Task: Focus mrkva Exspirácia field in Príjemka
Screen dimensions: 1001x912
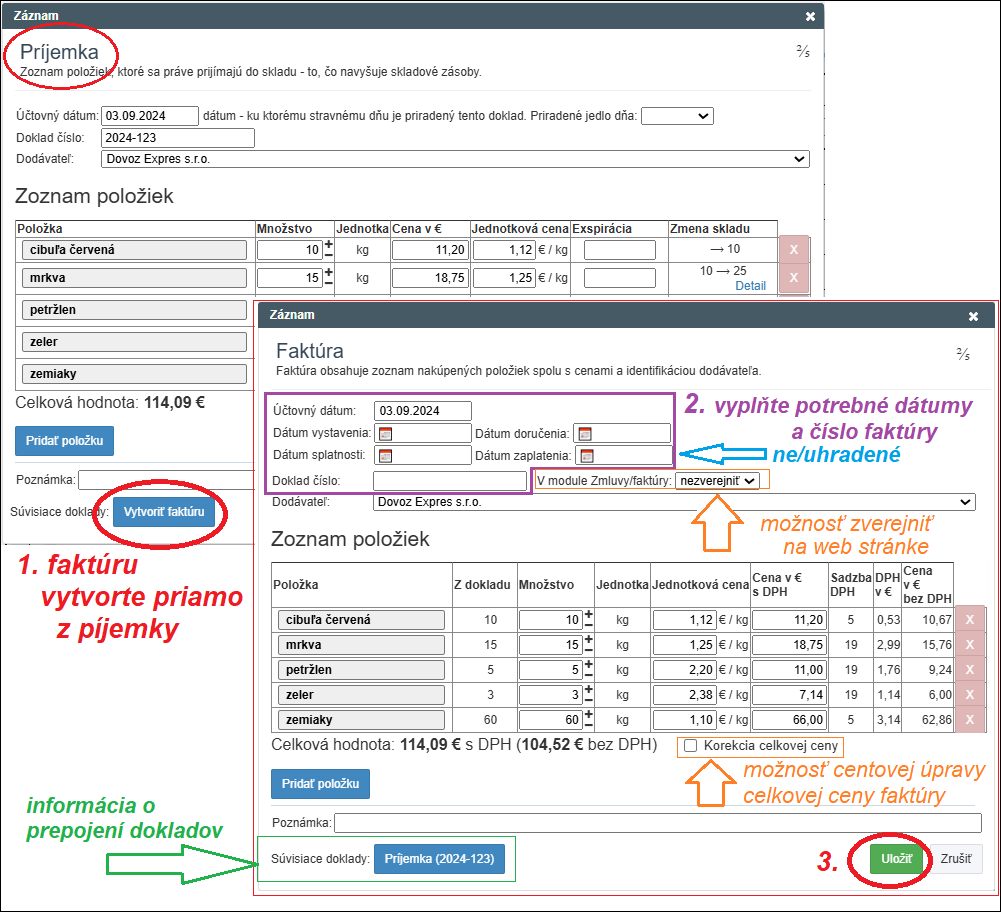Action: [620, 278]
